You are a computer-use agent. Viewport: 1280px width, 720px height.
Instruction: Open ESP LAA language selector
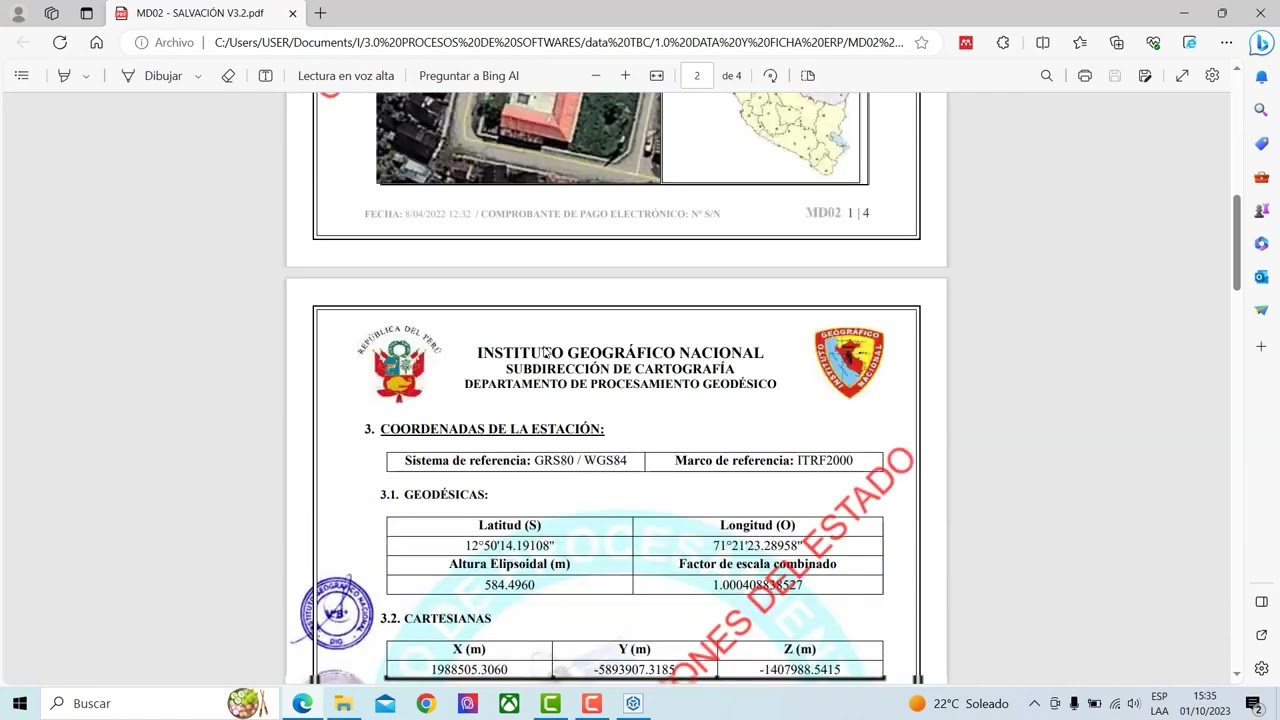pos(1159,703)
